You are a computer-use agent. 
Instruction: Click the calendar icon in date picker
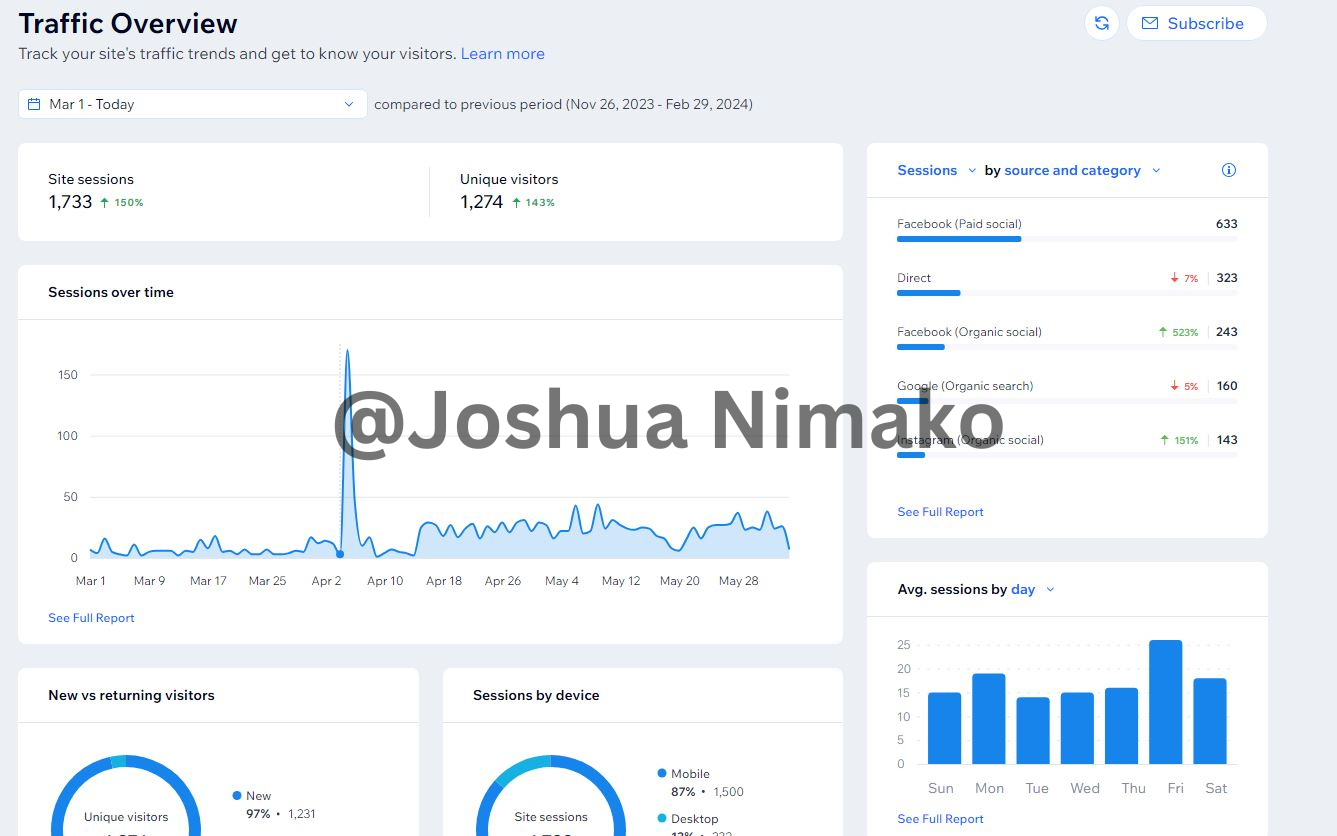click(34, 104)
